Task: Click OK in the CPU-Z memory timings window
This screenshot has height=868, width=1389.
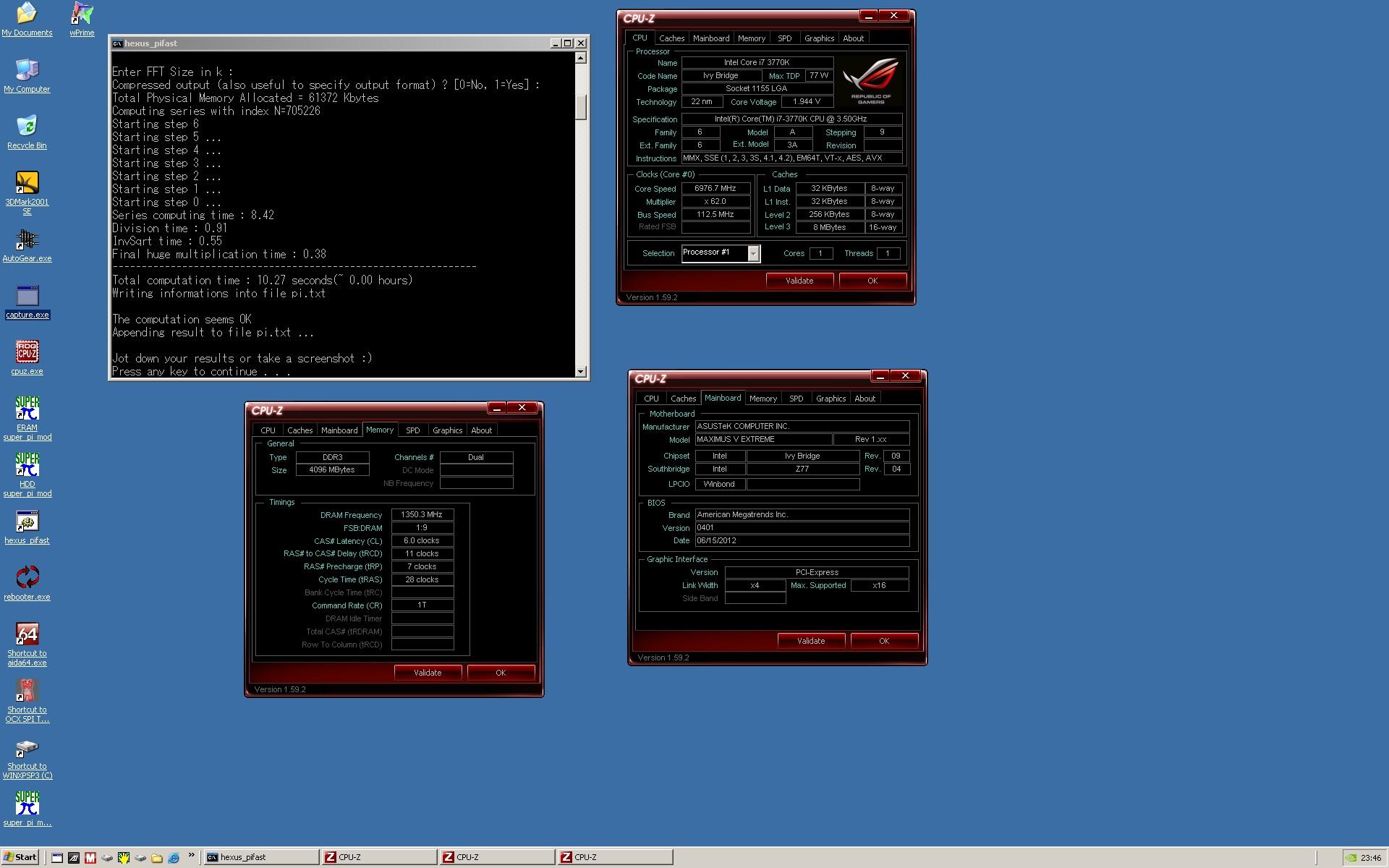Action: (x=501, y=673)
